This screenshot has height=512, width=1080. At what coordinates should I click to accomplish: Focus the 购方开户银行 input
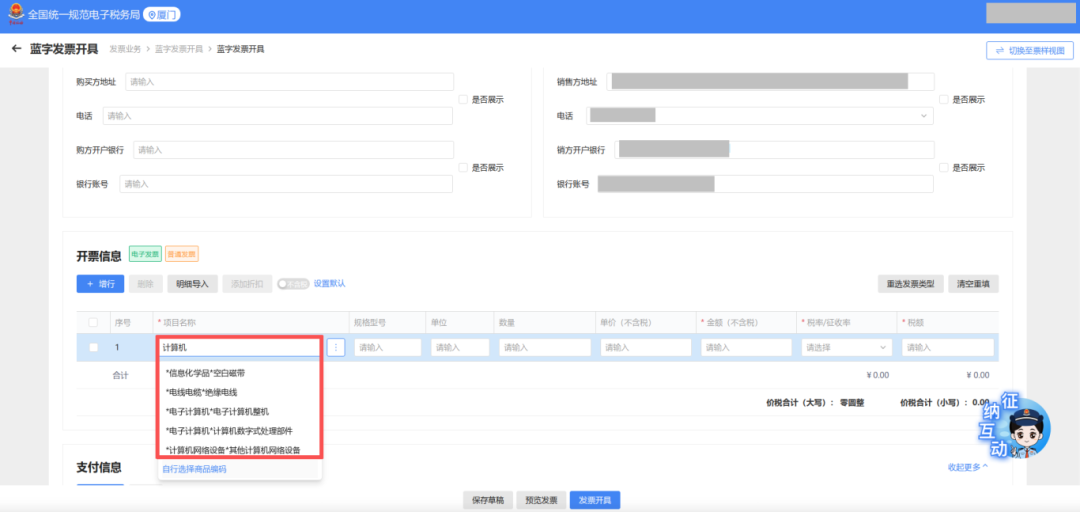point(293,150)
